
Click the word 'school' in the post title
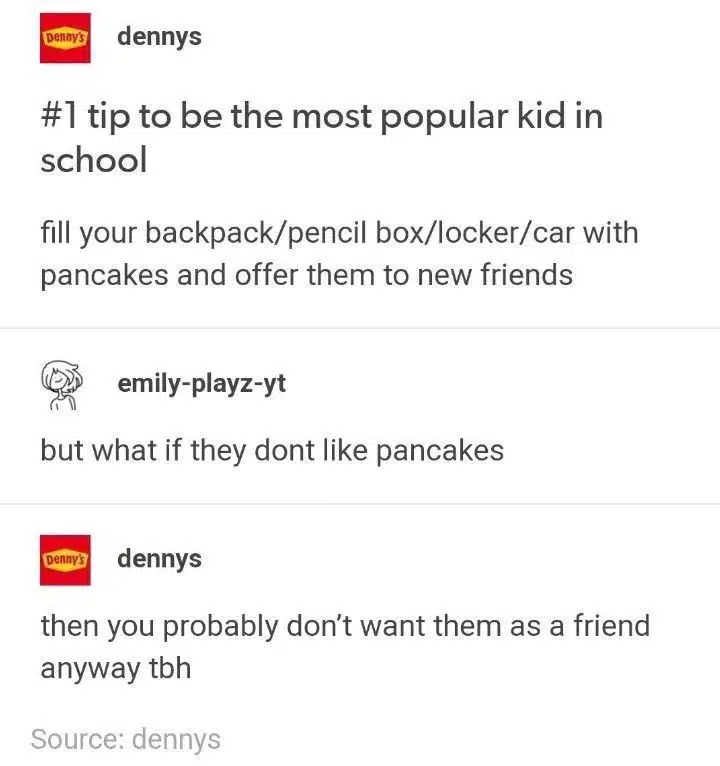94,159
